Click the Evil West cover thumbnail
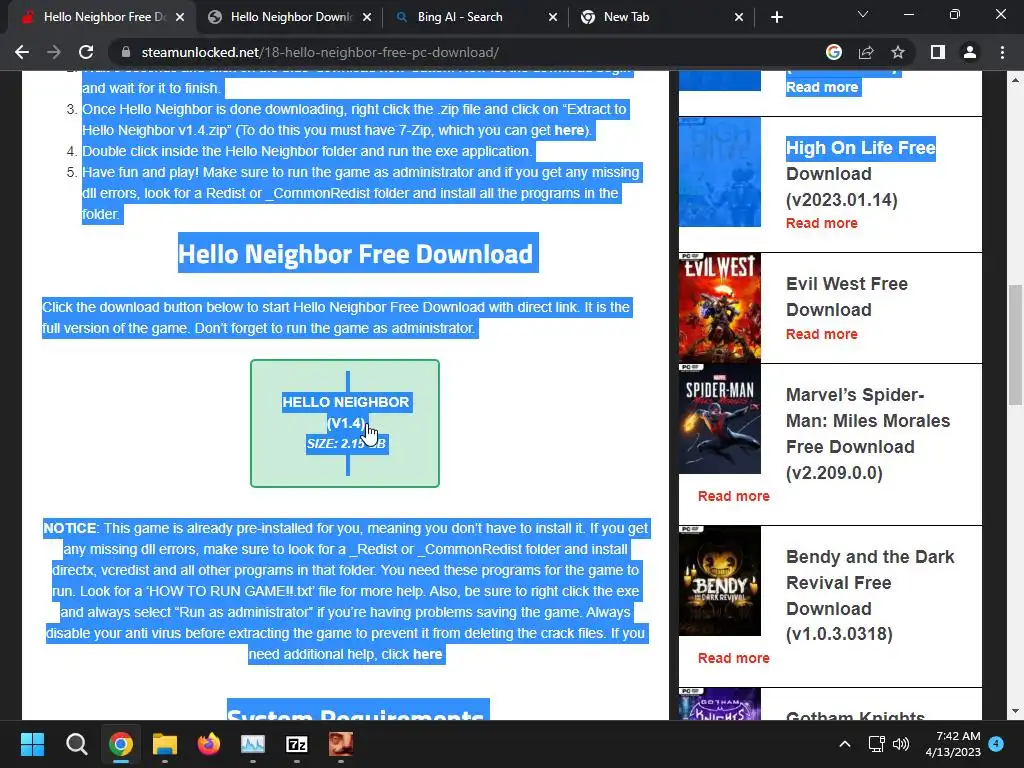This screenshot has width=1024, height=768. pos(720,308)
